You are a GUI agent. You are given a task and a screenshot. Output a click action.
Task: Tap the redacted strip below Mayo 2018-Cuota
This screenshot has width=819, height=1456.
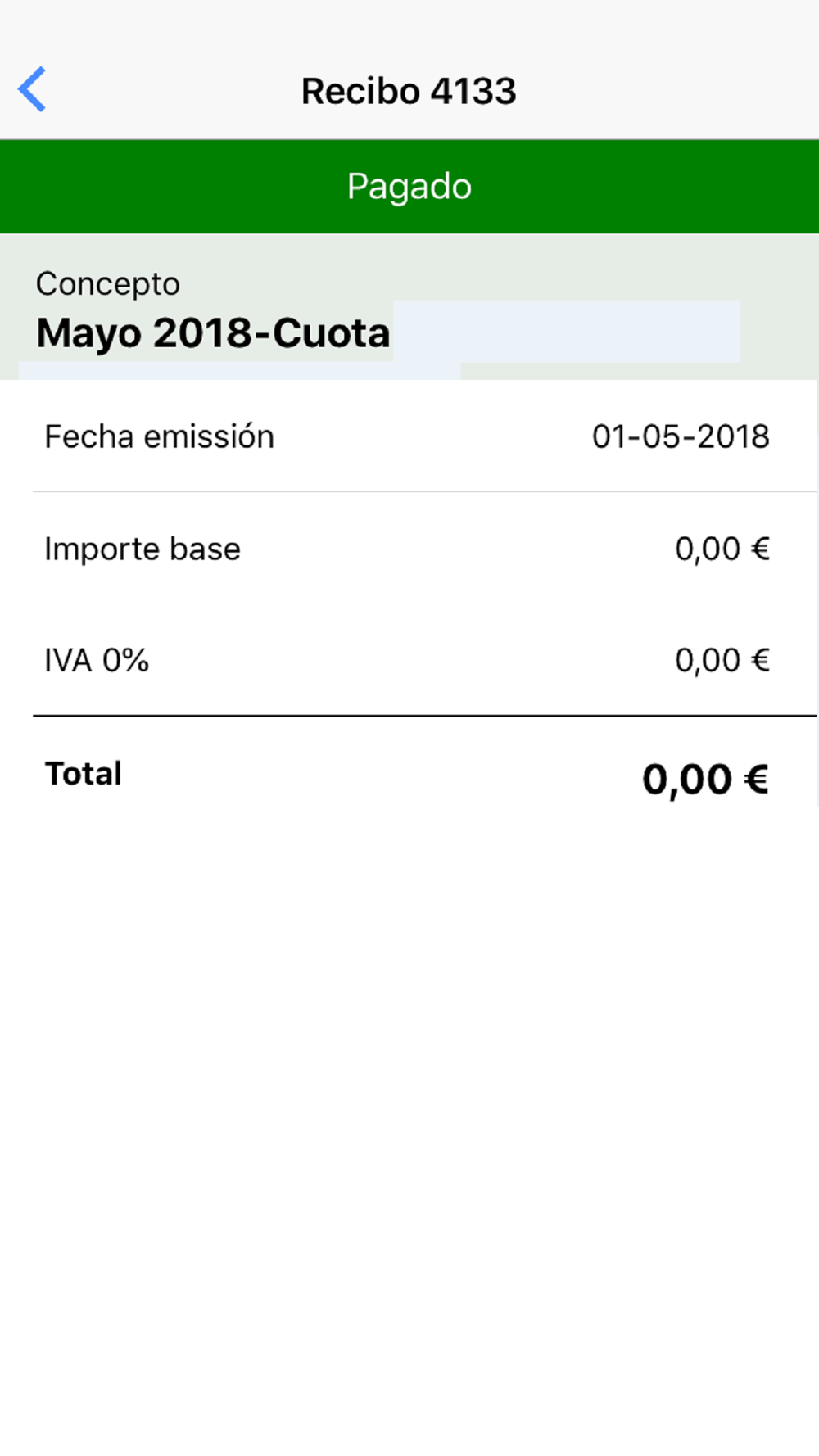coord(239,371)
